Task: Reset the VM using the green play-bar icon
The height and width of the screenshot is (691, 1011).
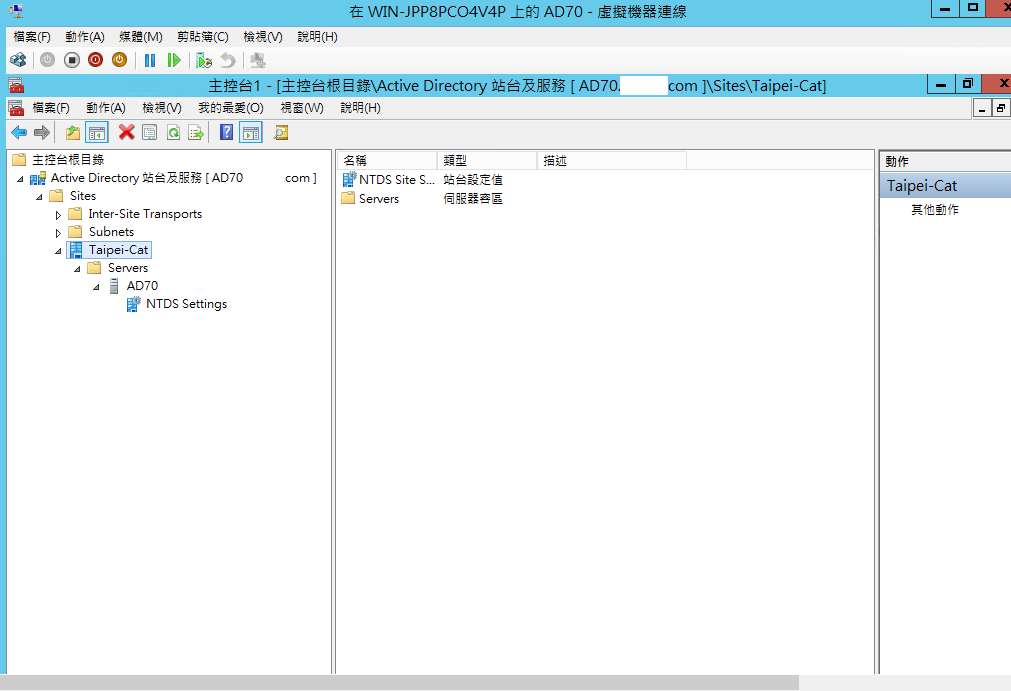Action: coord(173,61)
